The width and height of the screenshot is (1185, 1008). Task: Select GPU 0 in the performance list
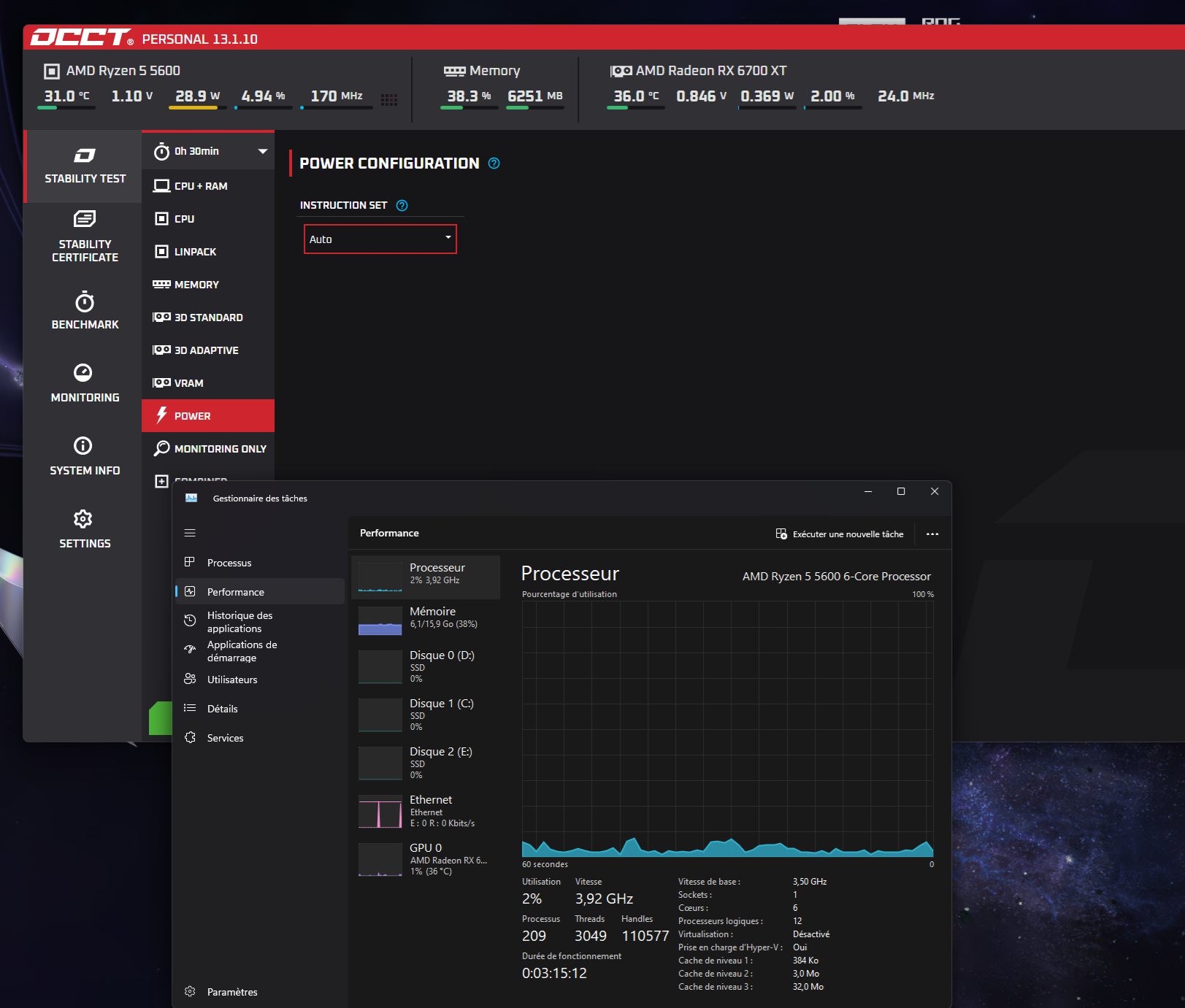[426, 859]
